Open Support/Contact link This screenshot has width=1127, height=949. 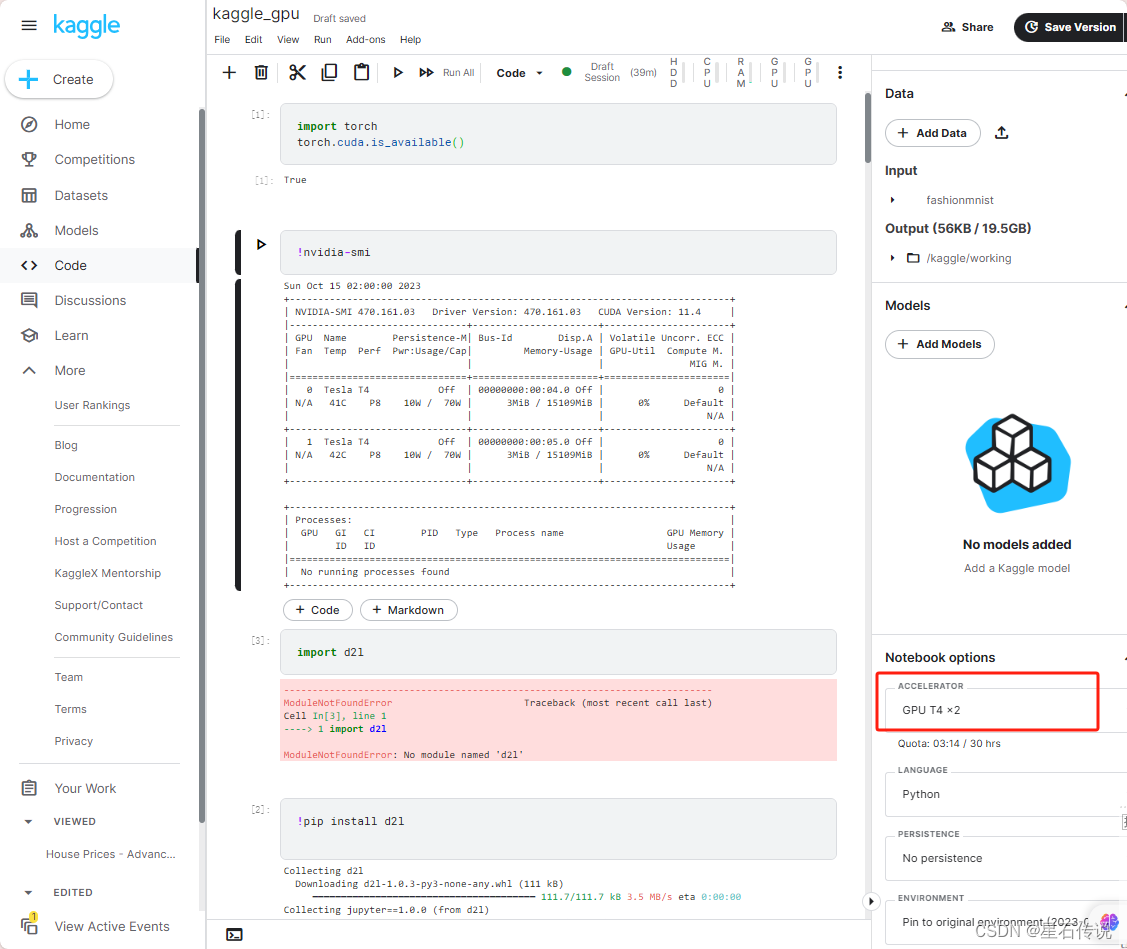click(98, 605)
